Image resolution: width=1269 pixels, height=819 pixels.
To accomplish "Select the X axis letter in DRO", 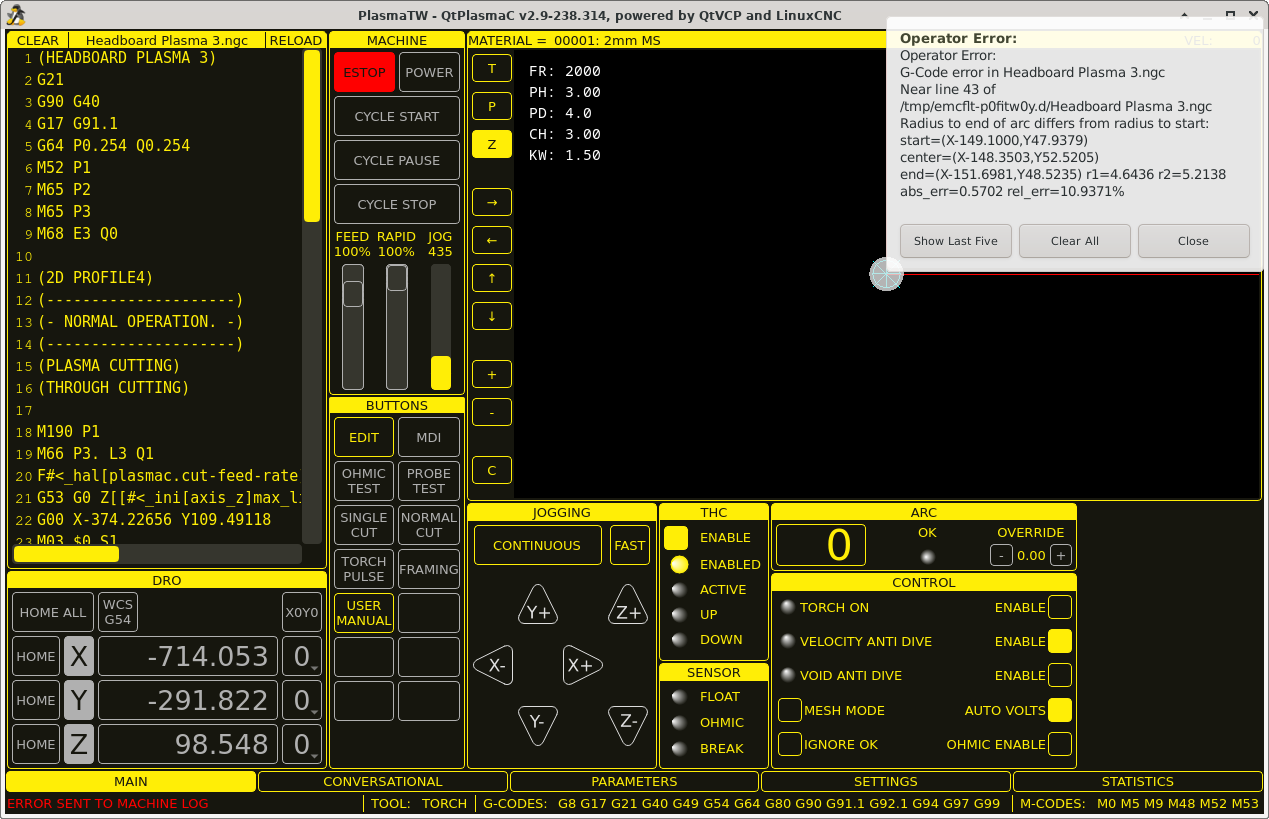I will click(79, 657).
